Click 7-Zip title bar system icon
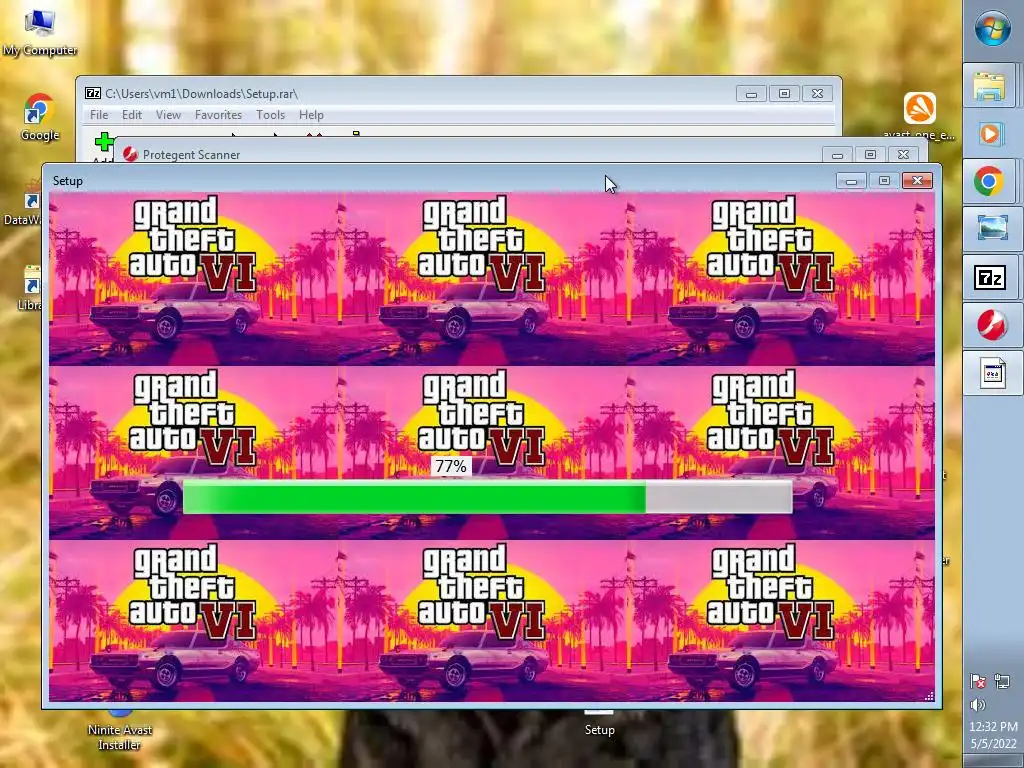This screenshot has height=768, width=1024. click(x=93, y=93)
